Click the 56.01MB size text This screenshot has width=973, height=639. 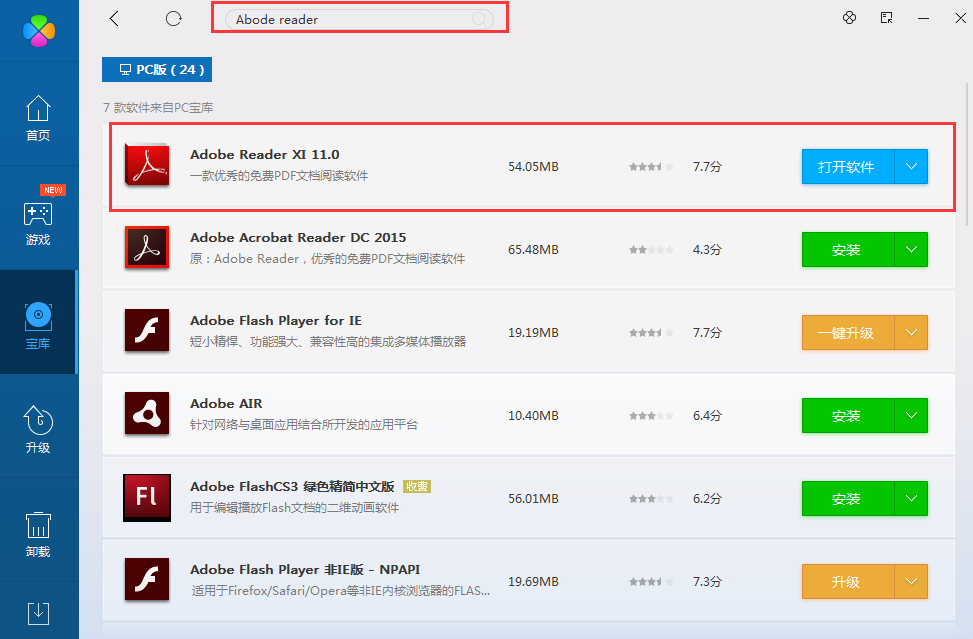[x=533, y=499]
